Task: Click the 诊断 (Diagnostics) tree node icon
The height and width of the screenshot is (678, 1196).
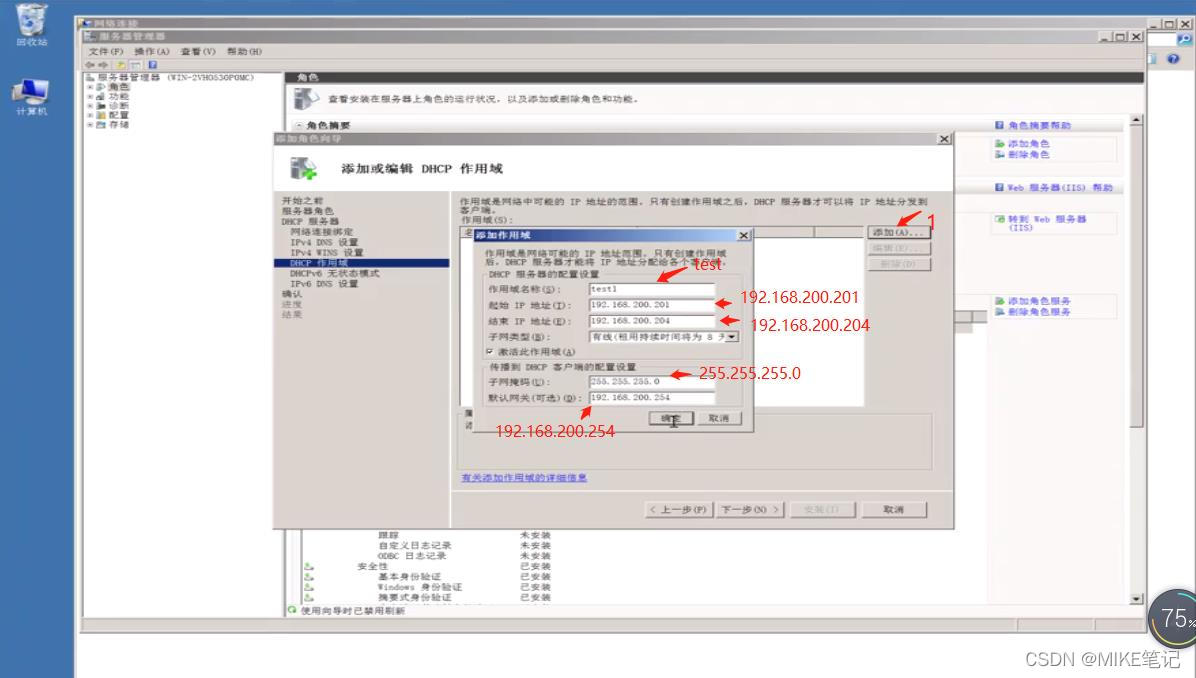Action: coord(101,106)
